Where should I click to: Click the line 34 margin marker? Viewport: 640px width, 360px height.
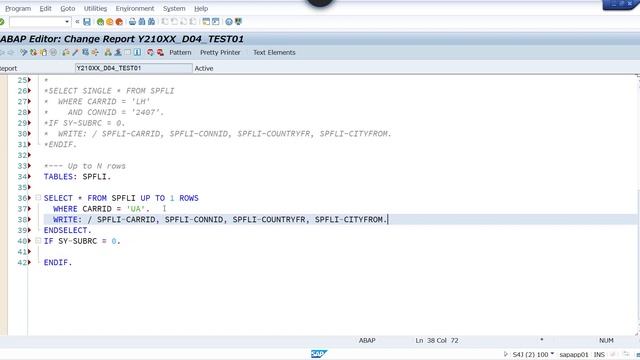point(29,177)
